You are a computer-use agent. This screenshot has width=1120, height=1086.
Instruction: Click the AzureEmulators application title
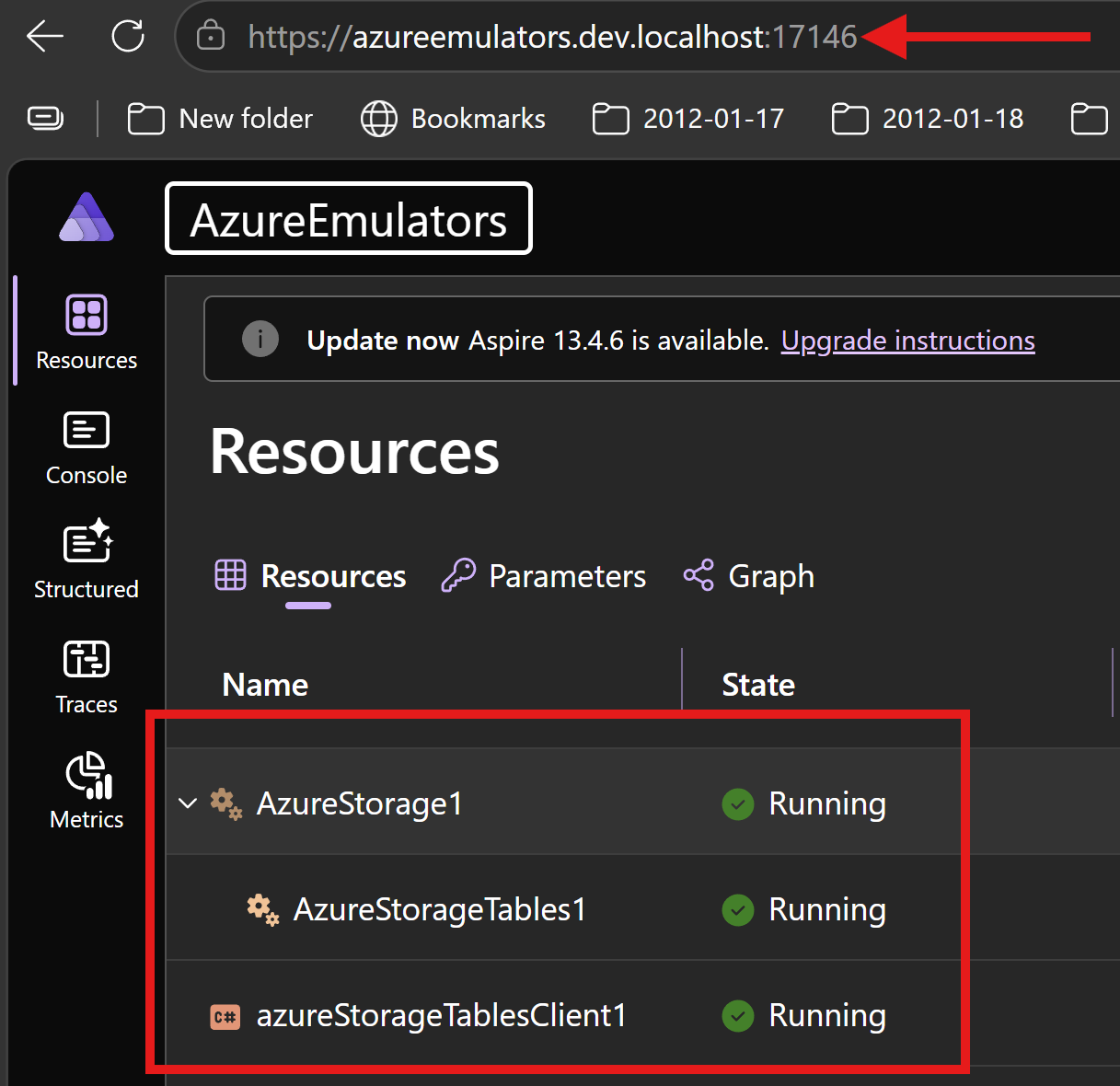[x=349, y=219]
